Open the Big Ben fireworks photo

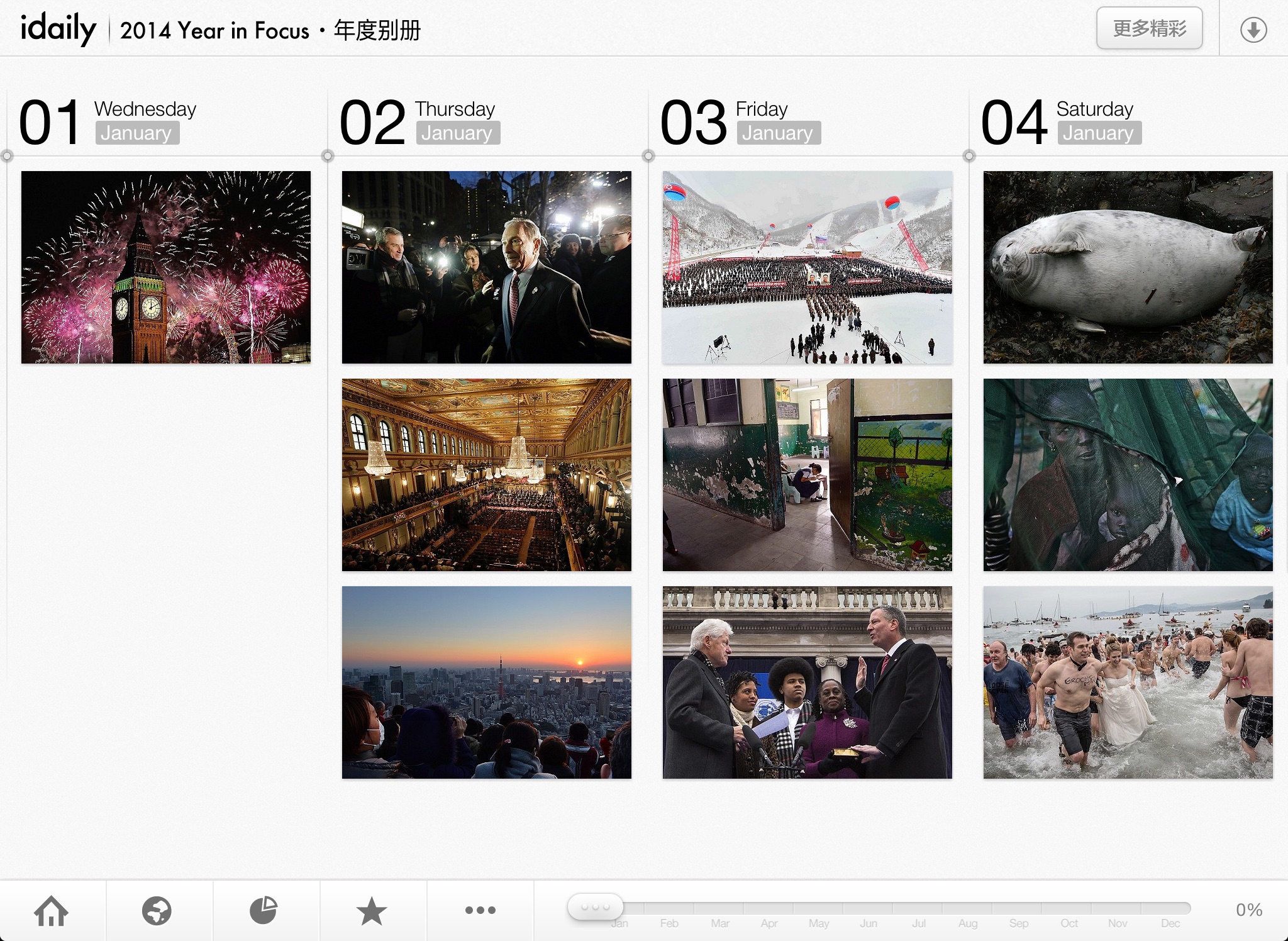tap(166, 267)
